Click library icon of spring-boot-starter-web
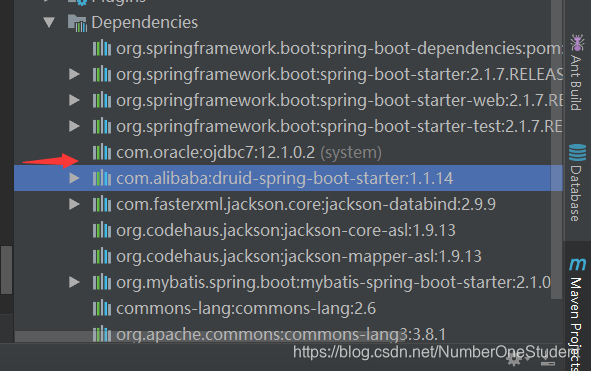Image resolution: width=591 pixels, height=371 pixels. click(x=102, y=100)
